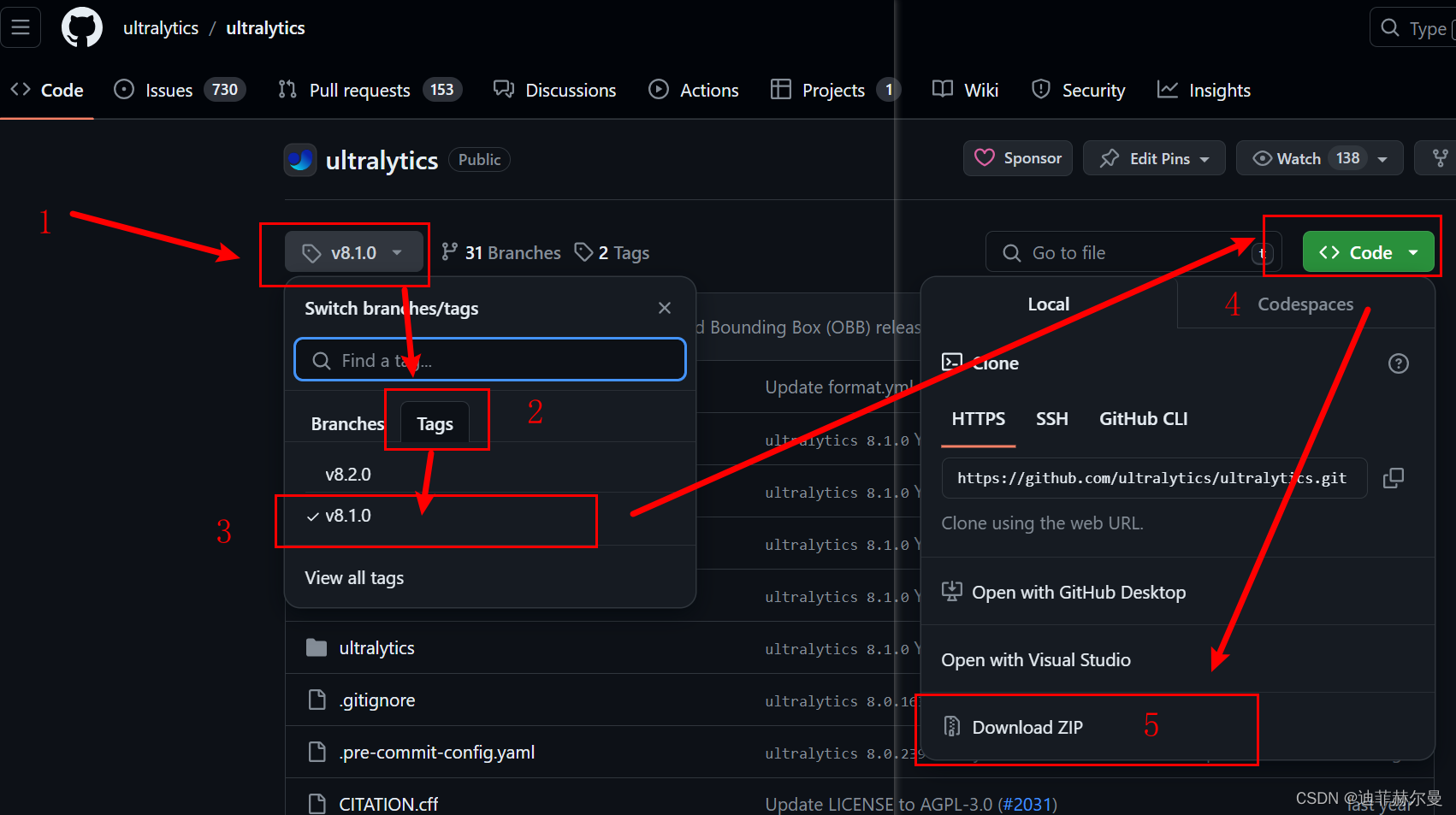Open the green Code dropdown button
This screenshot has width=1456, height=815.
(1368, 252)
